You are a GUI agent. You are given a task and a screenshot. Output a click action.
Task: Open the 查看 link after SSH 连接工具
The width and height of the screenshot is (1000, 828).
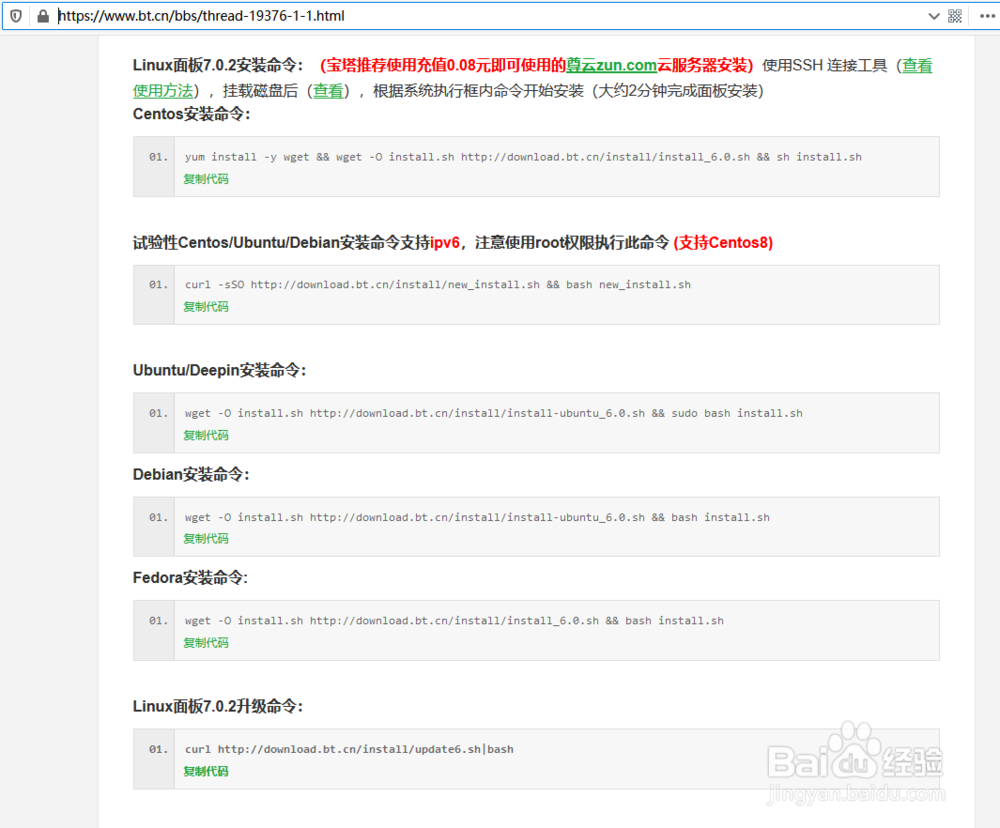[x=916, y=66]
